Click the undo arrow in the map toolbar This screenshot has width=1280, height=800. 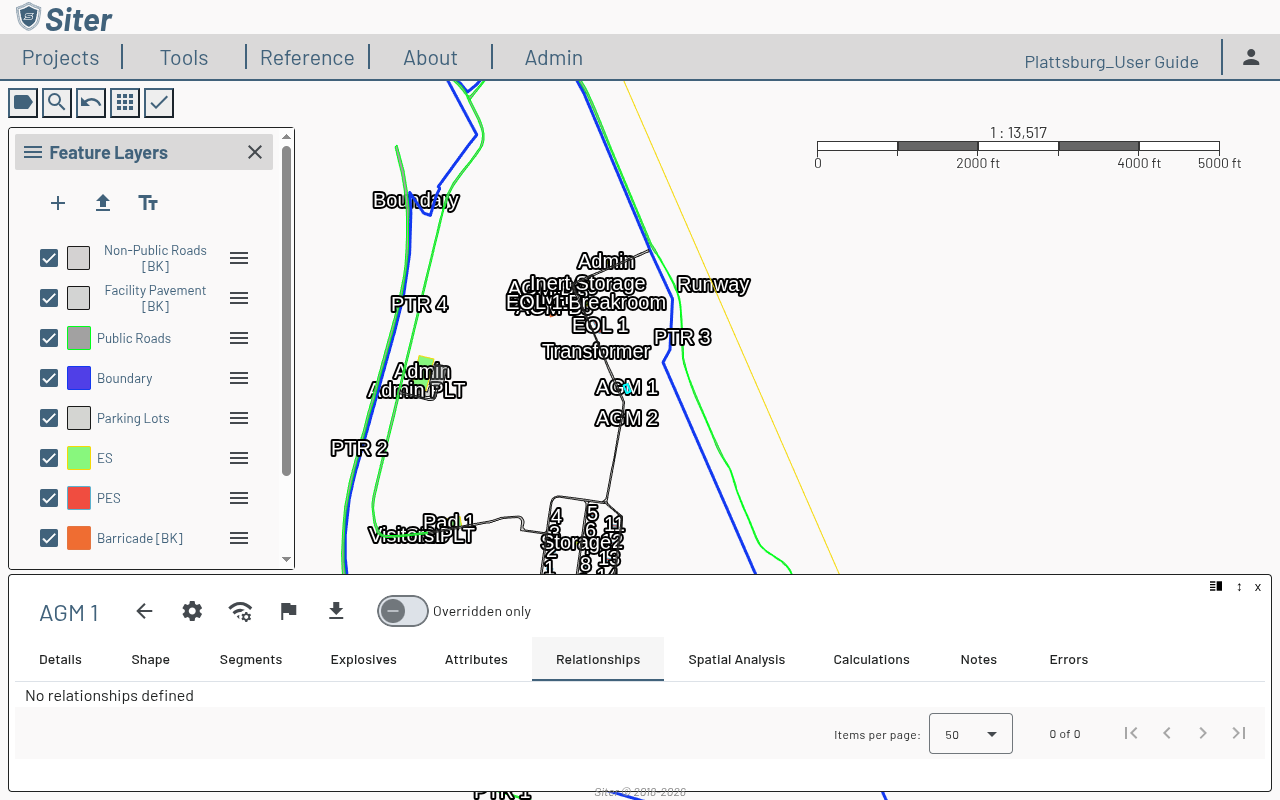(x=91, y=102)
